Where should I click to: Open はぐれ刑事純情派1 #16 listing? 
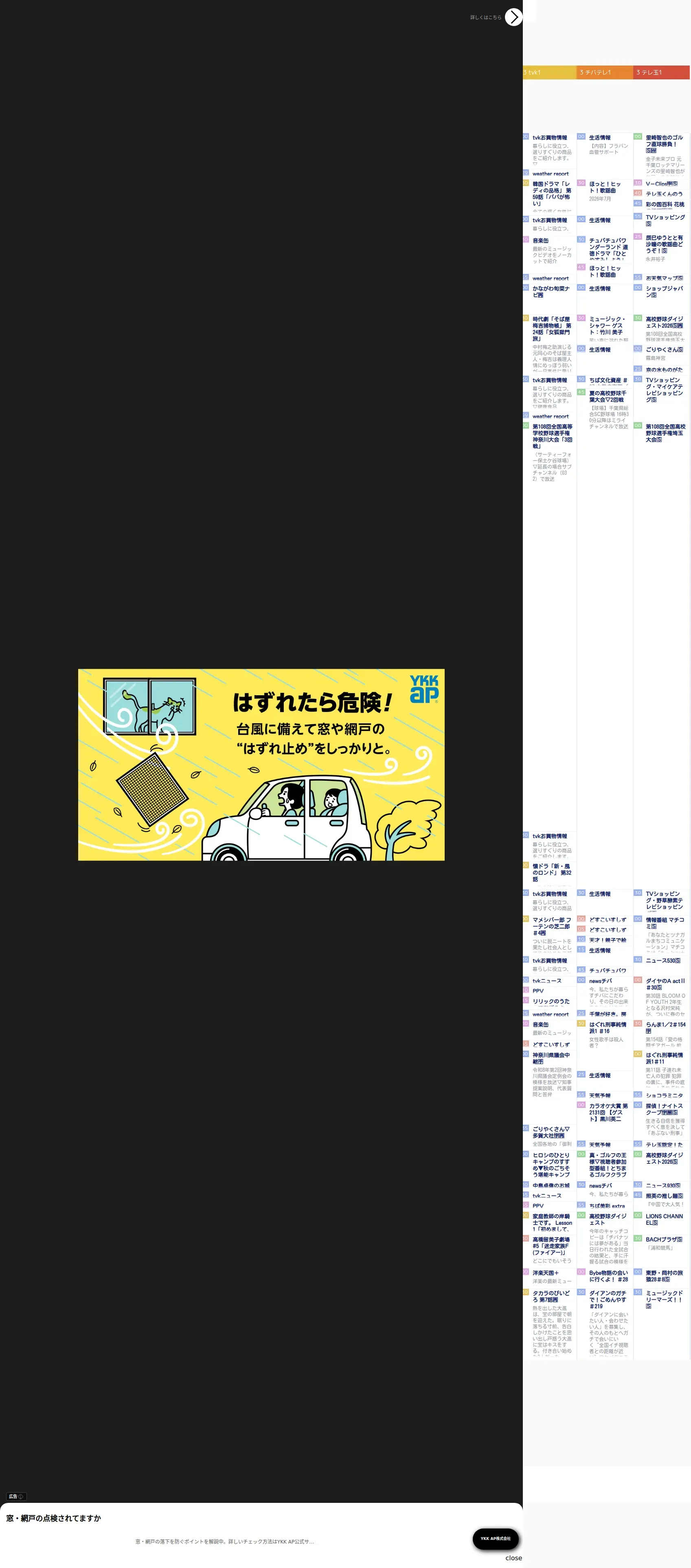[608, 1027]
